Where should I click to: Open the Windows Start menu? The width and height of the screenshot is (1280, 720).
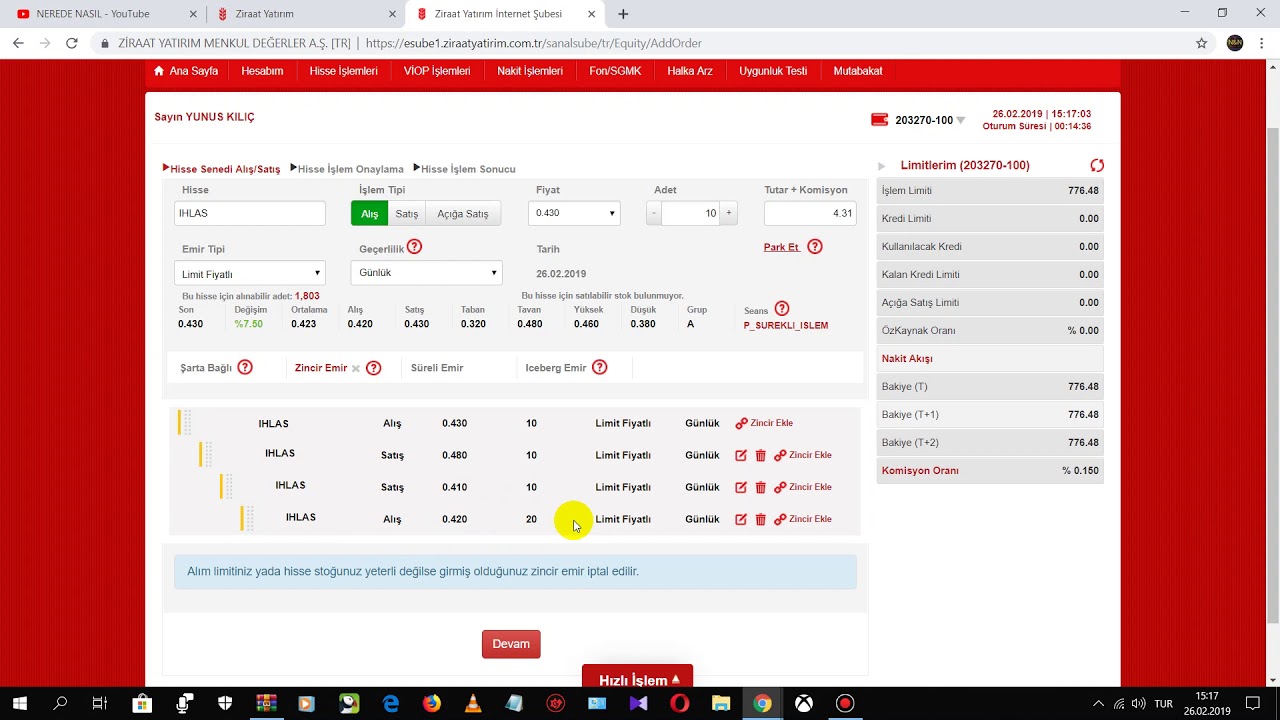(19, 703)
